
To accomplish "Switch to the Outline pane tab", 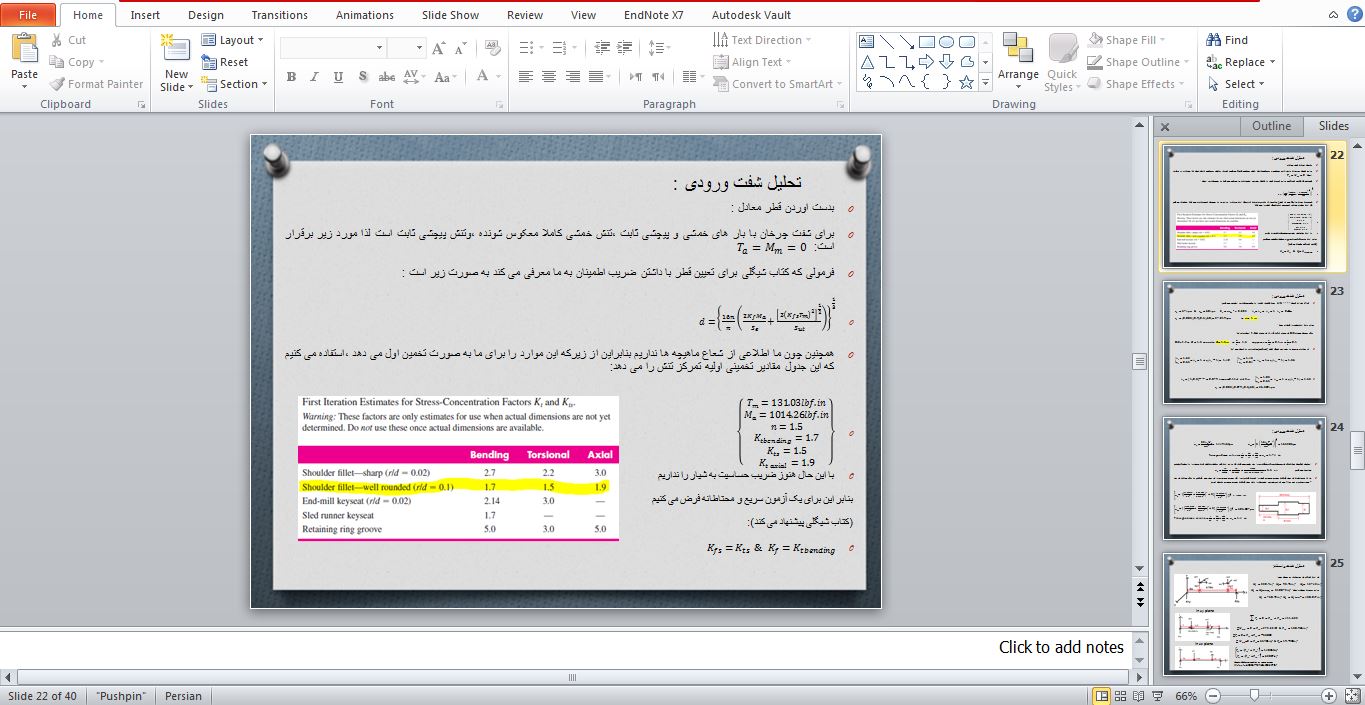I will [1272, 126].
